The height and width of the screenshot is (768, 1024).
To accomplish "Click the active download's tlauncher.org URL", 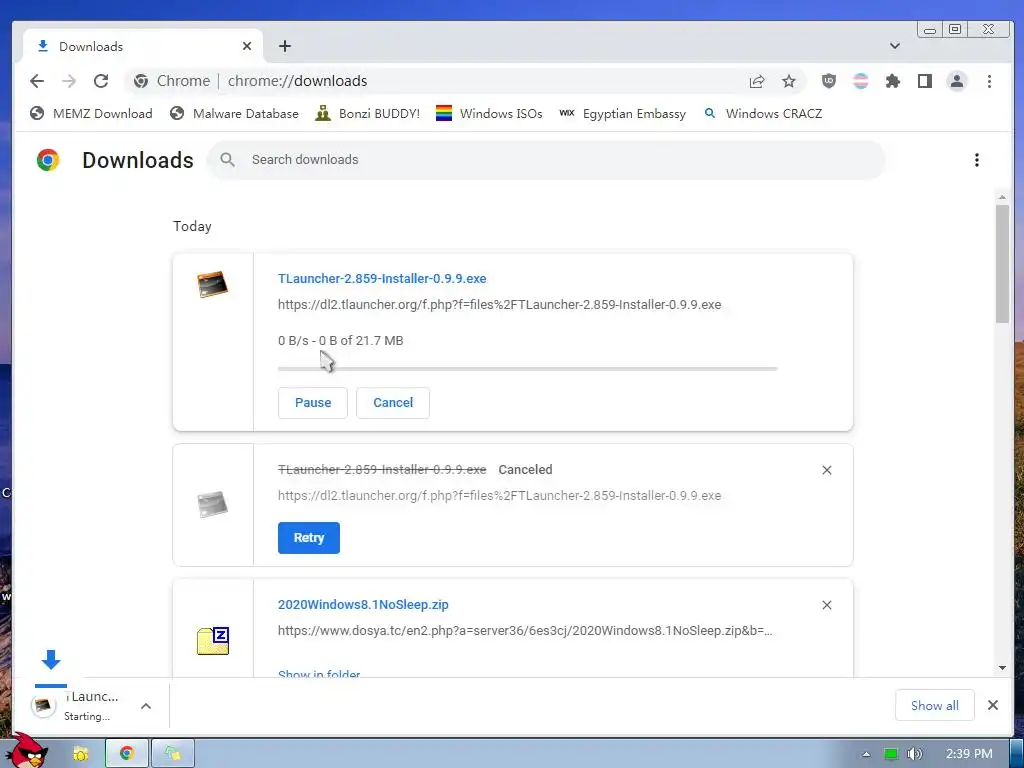I will [500, 305].
